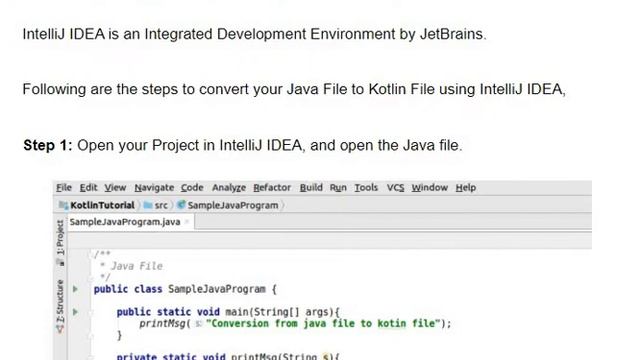Image resolution: width=640 pixels, height=360 pixels.
Task: Click the printMsg call in main
Action: [162, 324]
